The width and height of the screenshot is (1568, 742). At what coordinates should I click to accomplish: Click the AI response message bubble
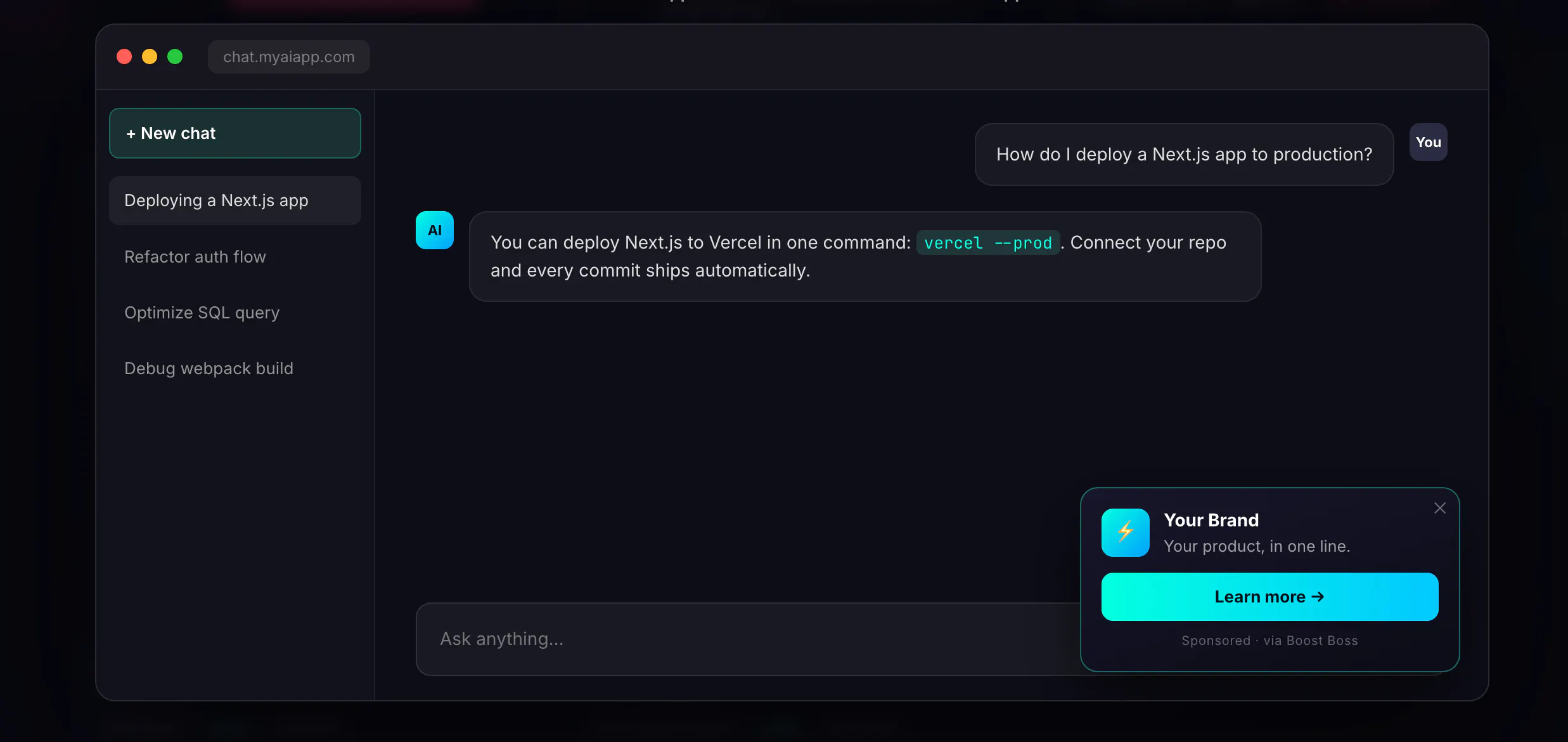[865, 257]
